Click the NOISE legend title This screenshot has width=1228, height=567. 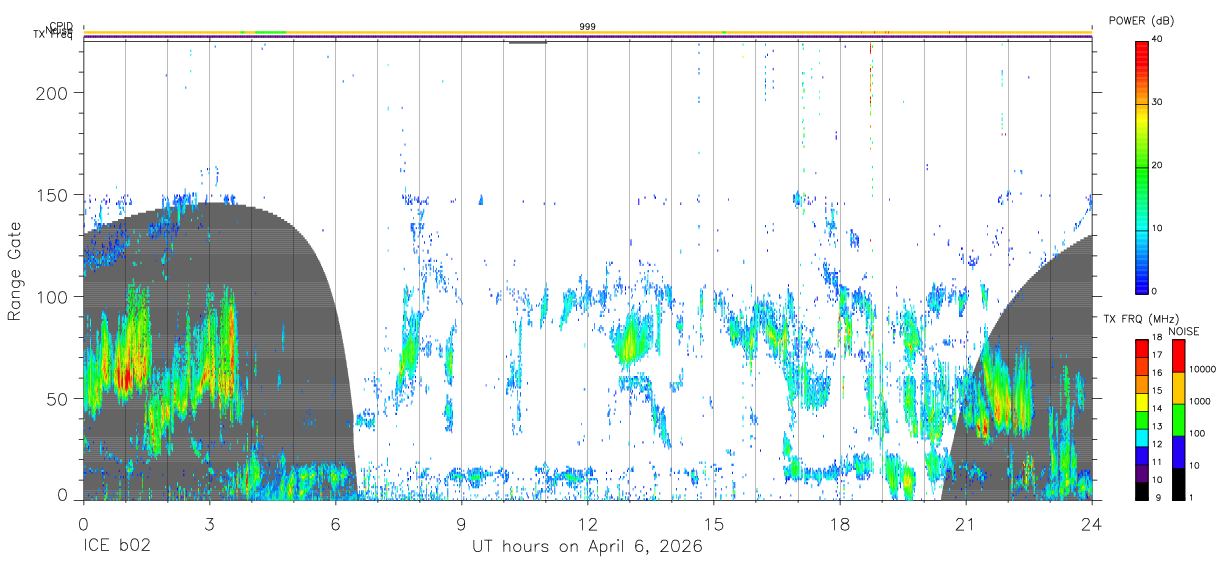[x=1183, y=331]
